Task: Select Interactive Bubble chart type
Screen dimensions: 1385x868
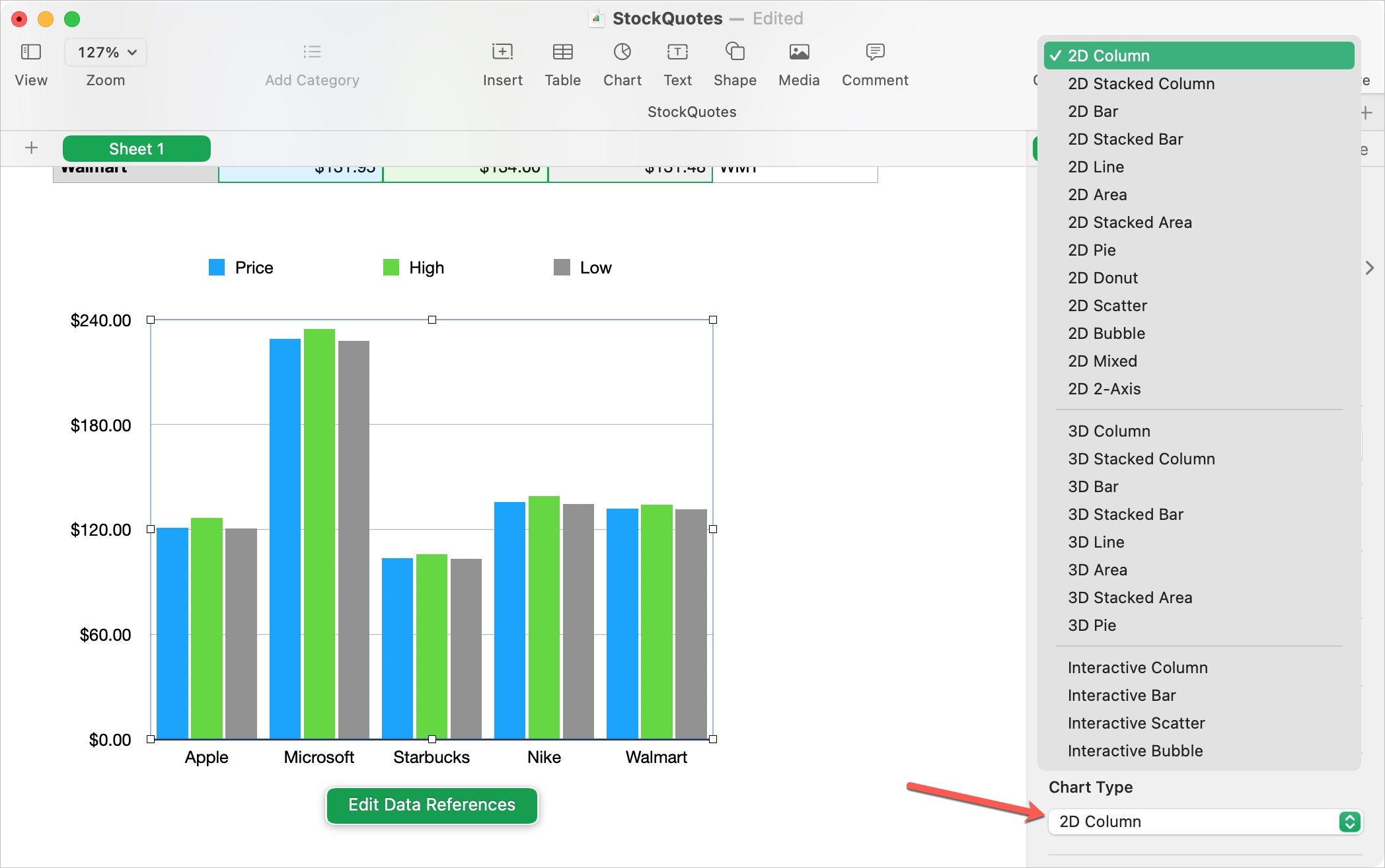Action: pos(1199,750)
